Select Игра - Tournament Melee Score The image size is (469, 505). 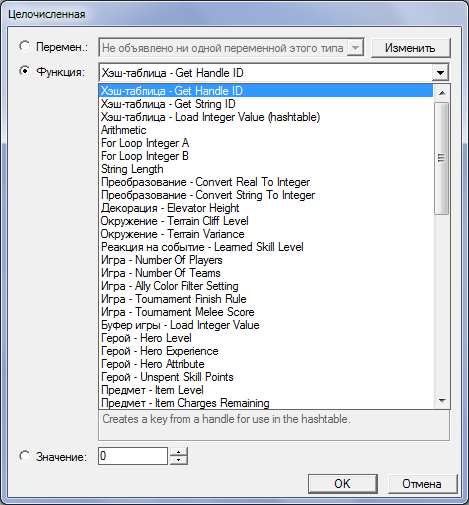pos(266,312)
